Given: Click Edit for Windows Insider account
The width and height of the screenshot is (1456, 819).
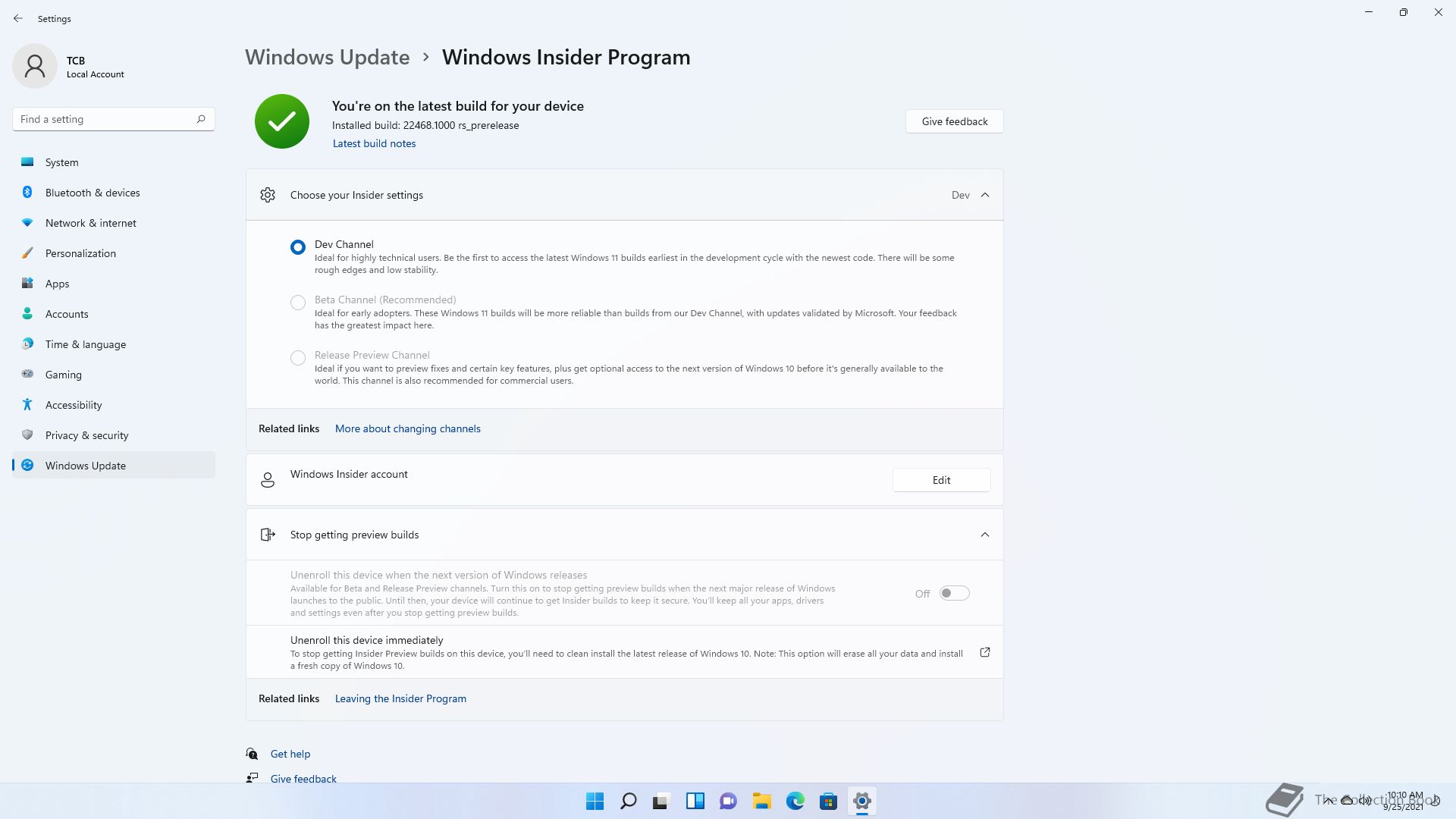Looking at the screenshot, I should tap(941, 480).
